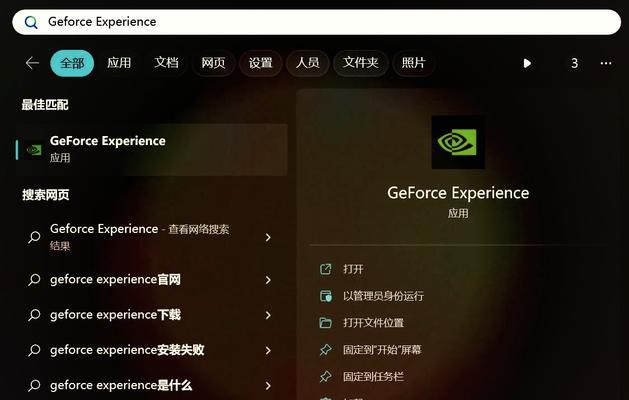Expand chevron for geforce experience下载
The image size is (629, 400).
click(x=268, y=315)
